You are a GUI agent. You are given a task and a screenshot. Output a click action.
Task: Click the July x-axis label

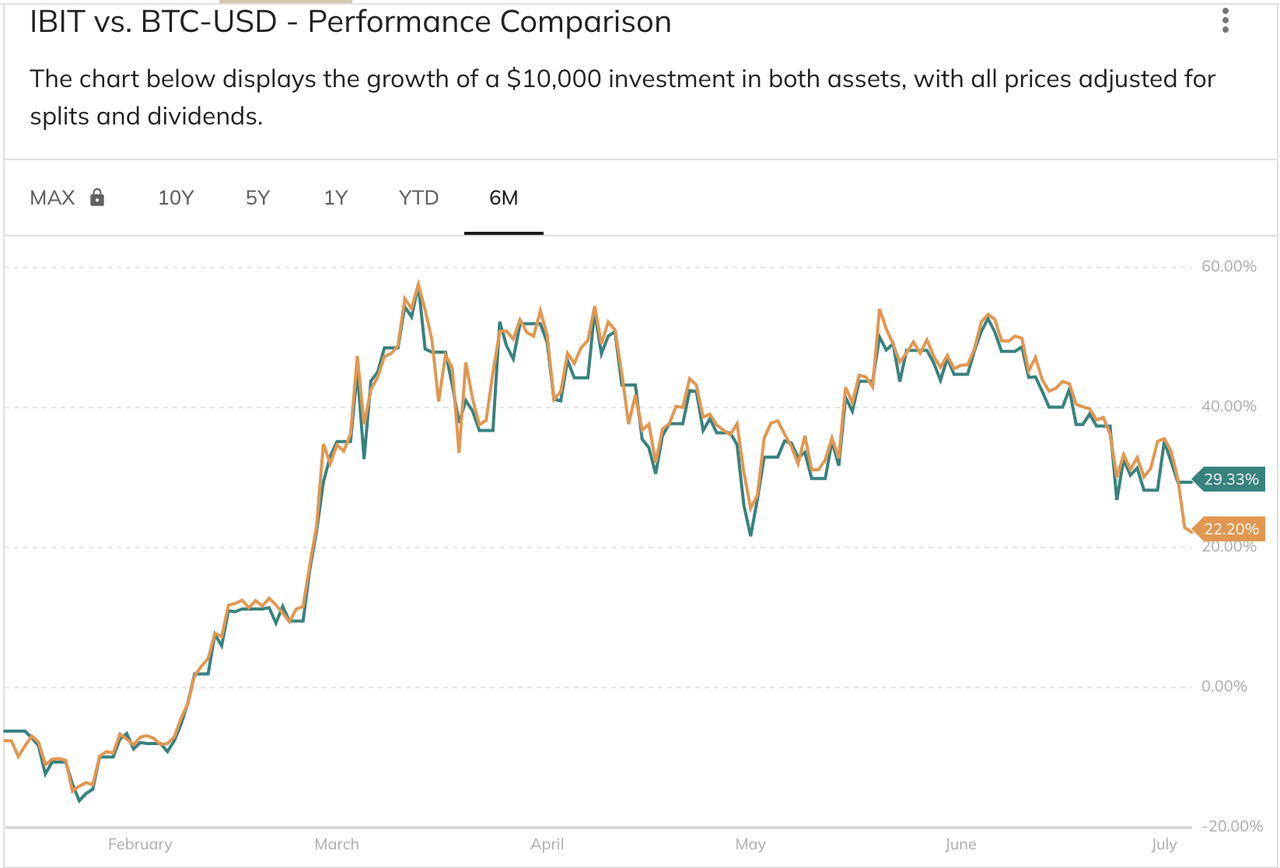[1164, 844]
